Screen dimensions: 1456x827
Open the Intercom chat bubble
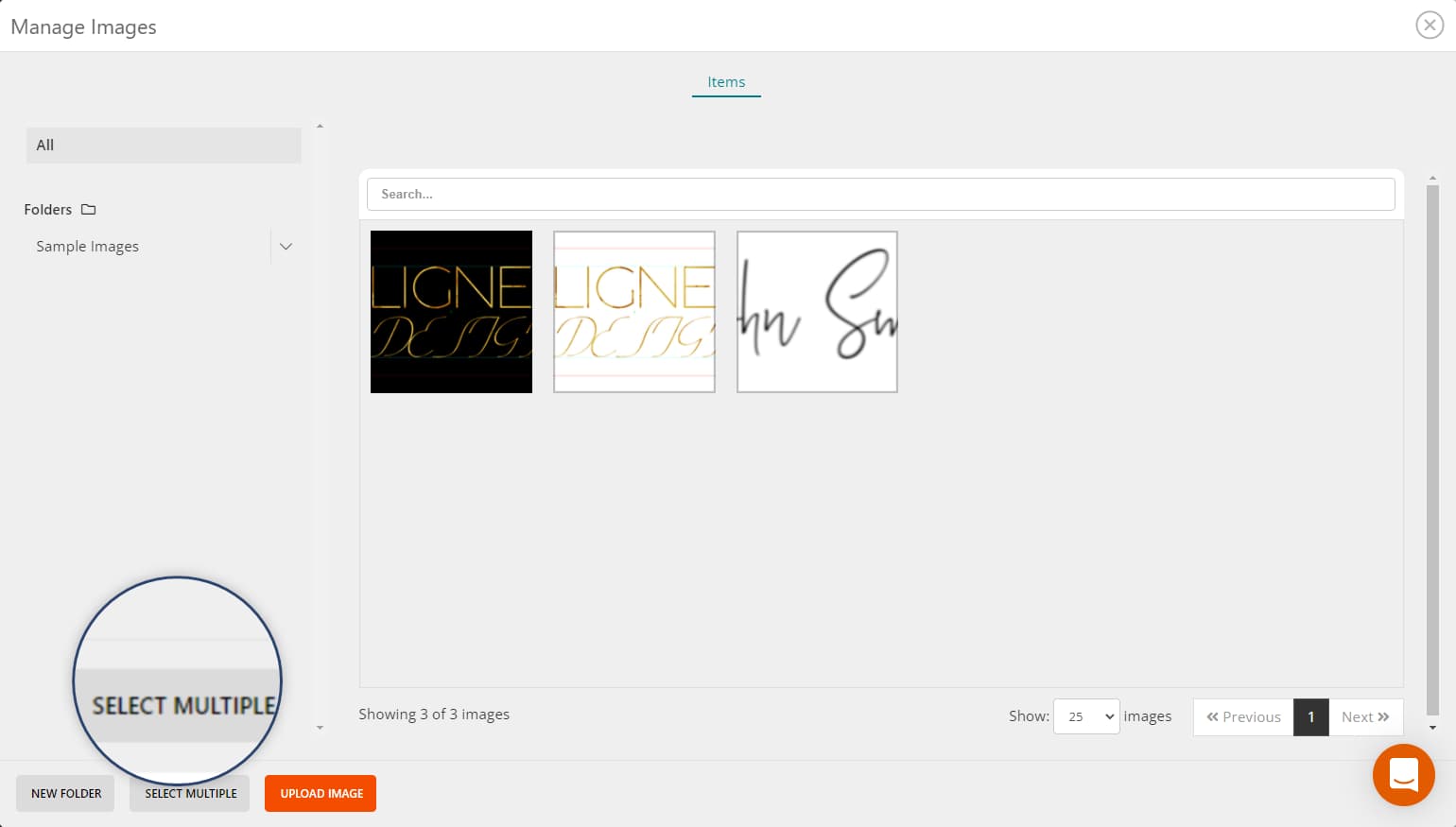1403,775
